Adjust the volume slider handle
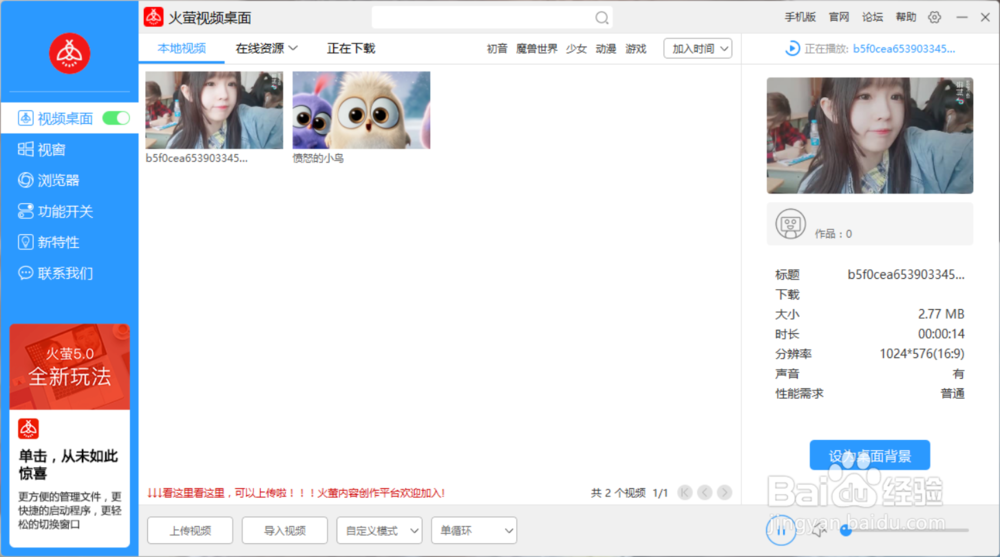This screenshot has width=1000, height=557. coord(846,530)
